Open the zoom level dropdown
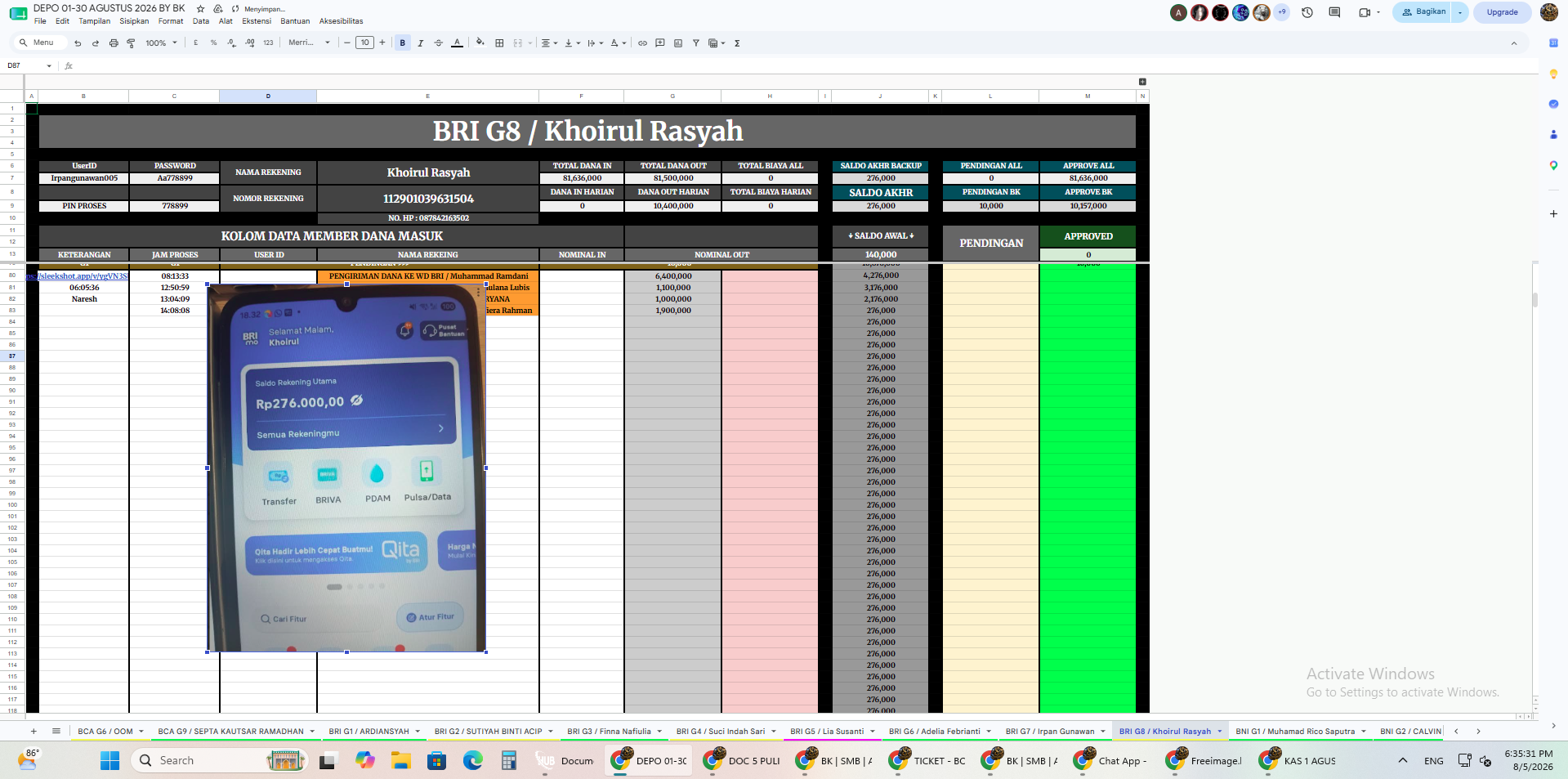This screenshot has width=1568, height=779. click(x=161, y=43)
